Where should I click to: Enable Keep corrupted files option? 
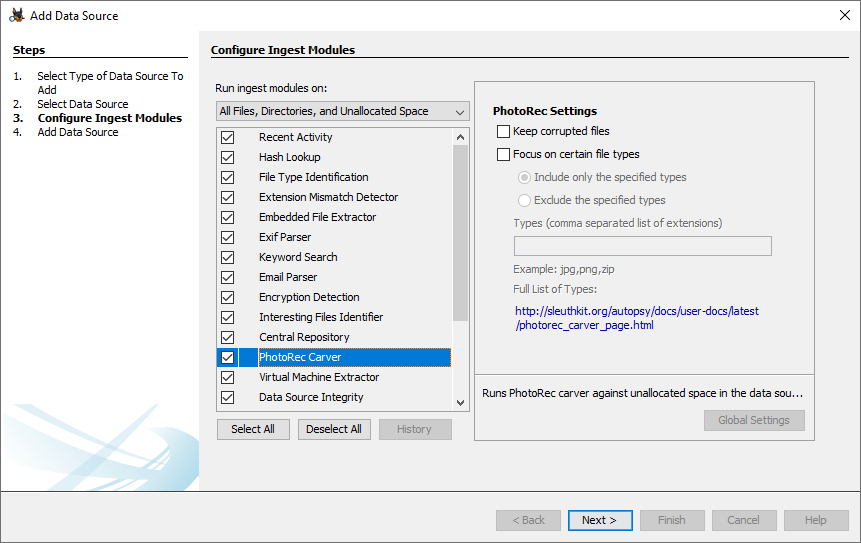504,132
